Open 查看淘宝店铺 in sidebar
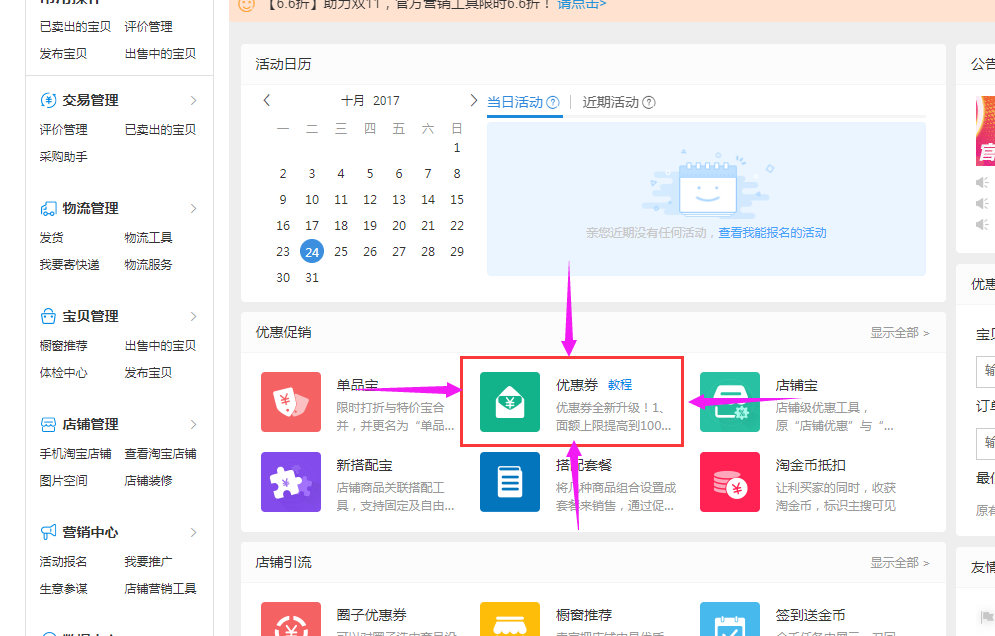Image resolution: width=995 pixels, height=636 pixels. (x=160, y=453)
